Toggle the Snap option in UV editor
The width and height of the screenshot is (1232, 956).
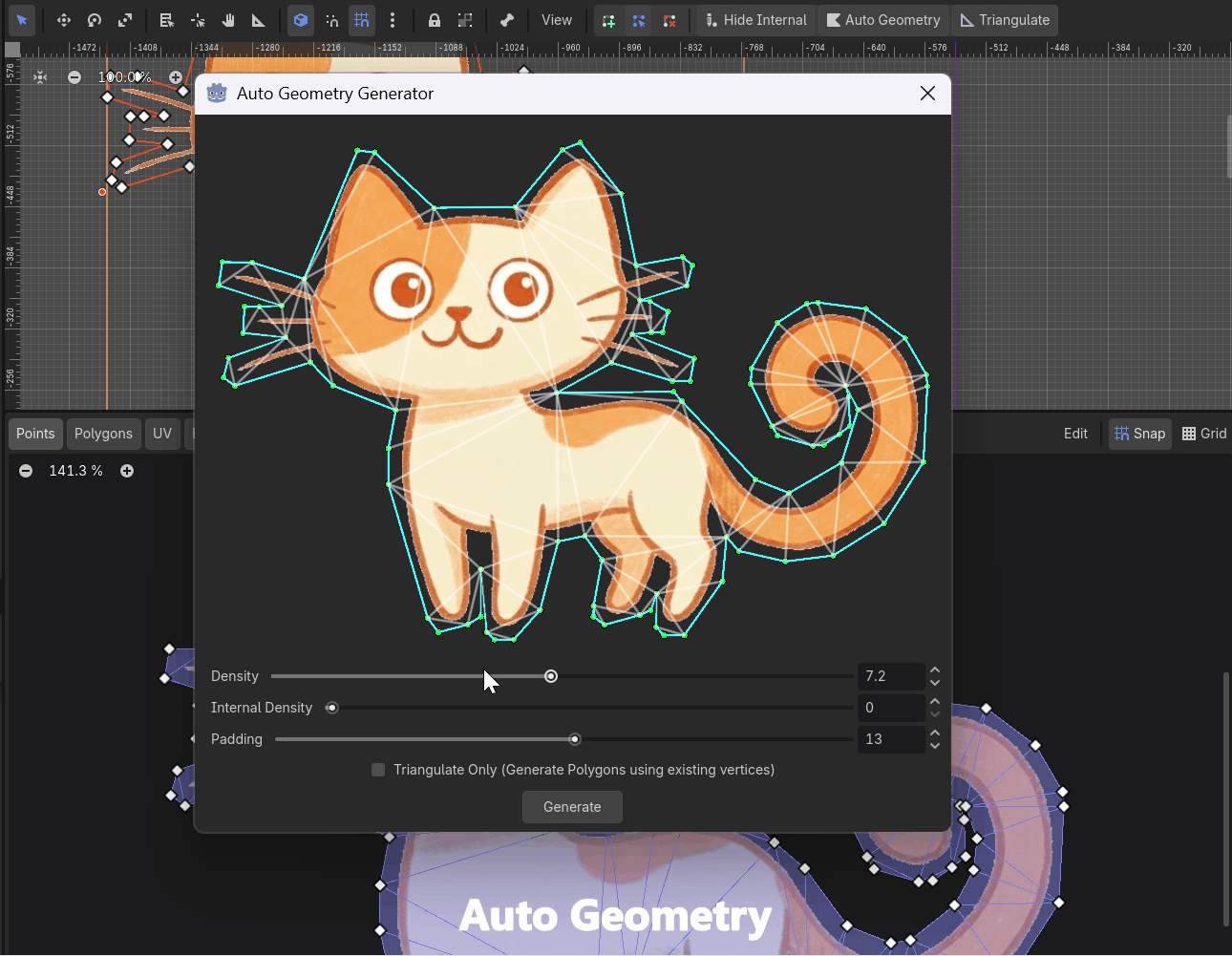pyautogui.click(x=1140, y=434)
